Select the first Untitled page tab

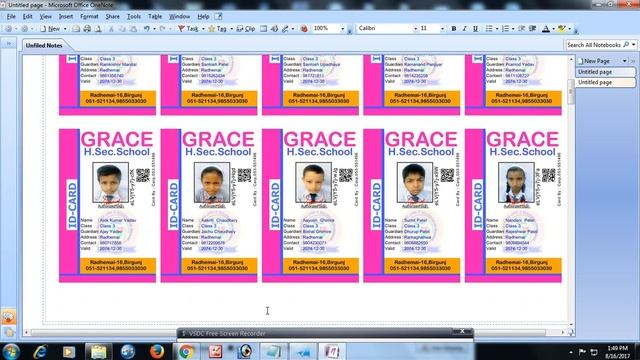click(x=606, y=72)
